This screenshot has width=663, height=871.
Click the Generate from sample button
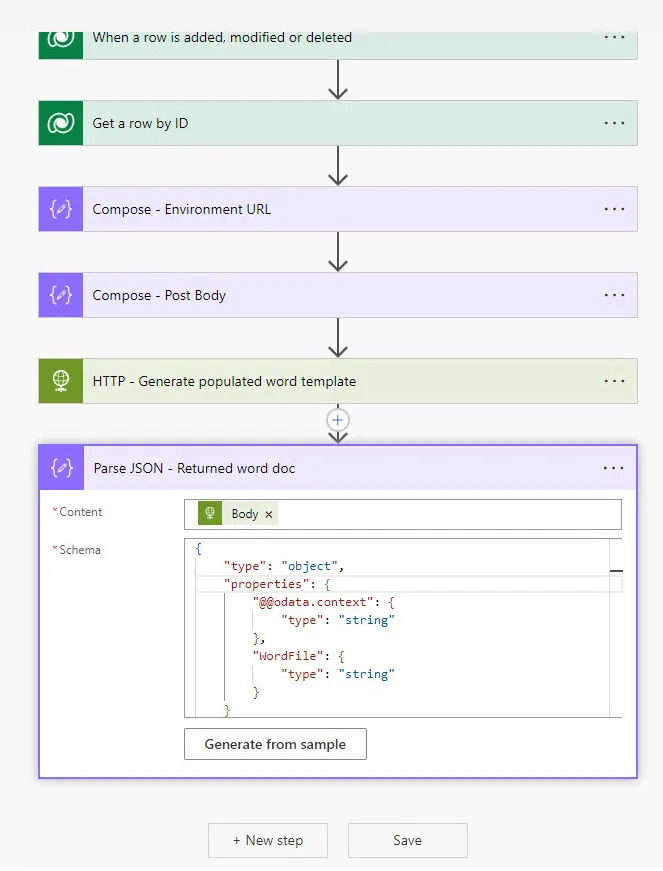tap(275, 744)
